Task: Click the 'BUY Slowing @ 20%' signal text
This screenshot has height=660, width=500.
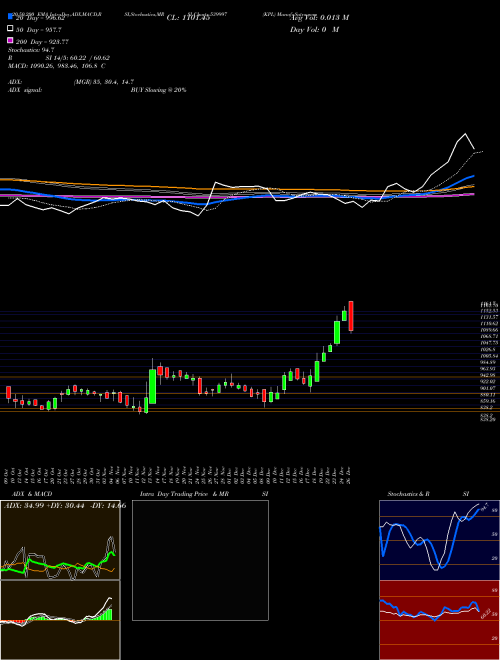Action: point(158,90)
